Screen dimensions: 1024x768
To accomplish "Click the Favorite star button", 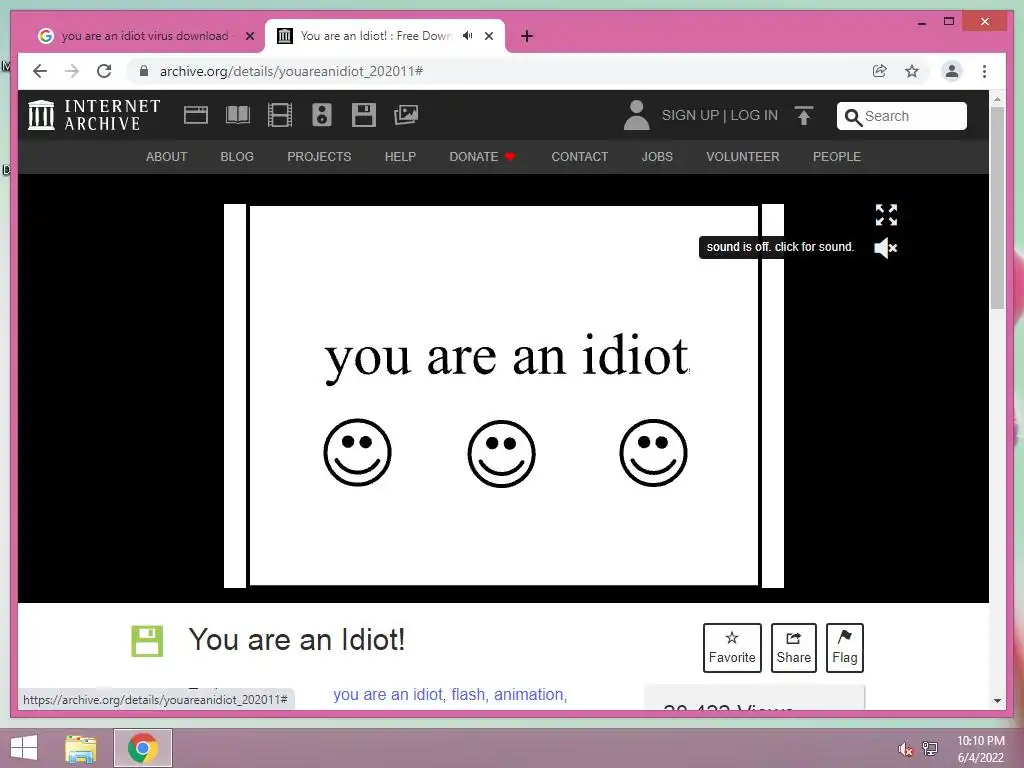I will (732, 648).
